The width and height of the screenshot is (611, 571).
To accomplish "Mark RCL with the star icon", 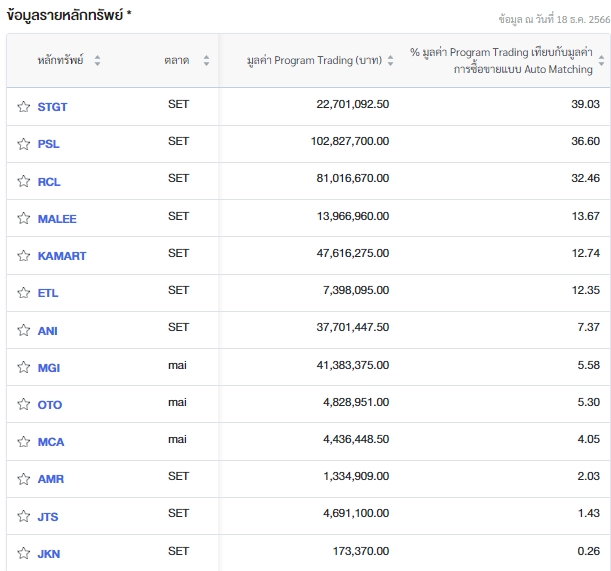I will pyautogui.click(x=23, y=181).
